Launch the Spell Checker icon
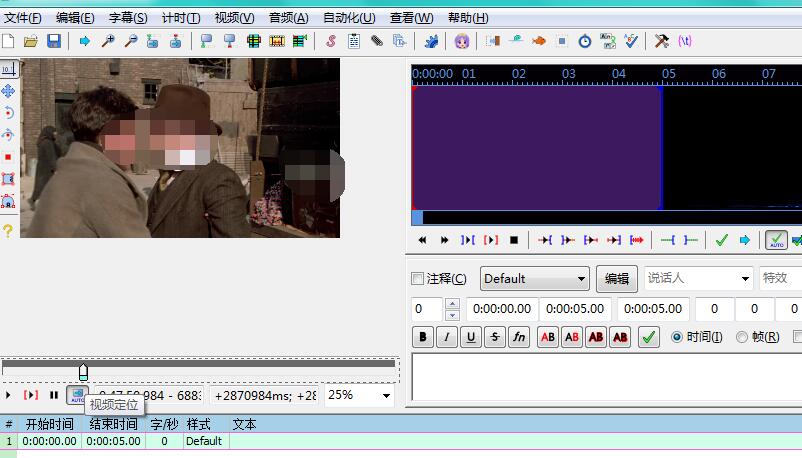Viewport: 802px width, 458px height. [x=631, y=41]
